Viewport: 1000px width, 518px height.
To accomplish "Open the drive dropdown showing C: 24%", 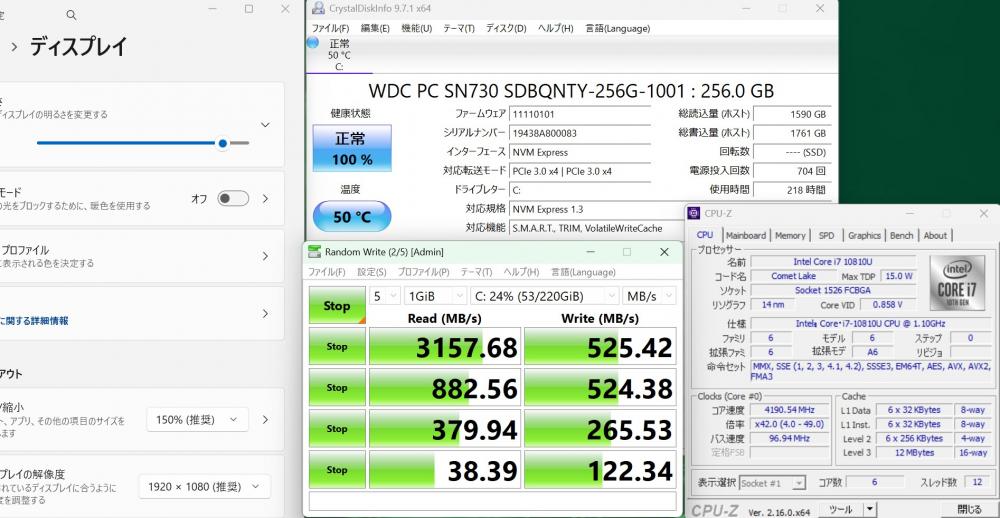I will [x=545, y=296].
